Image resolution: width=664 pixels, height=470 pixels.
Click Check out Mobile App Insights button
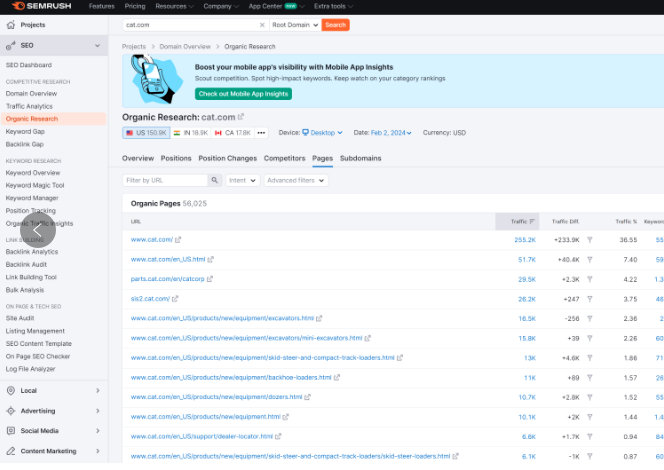(243, 94)
